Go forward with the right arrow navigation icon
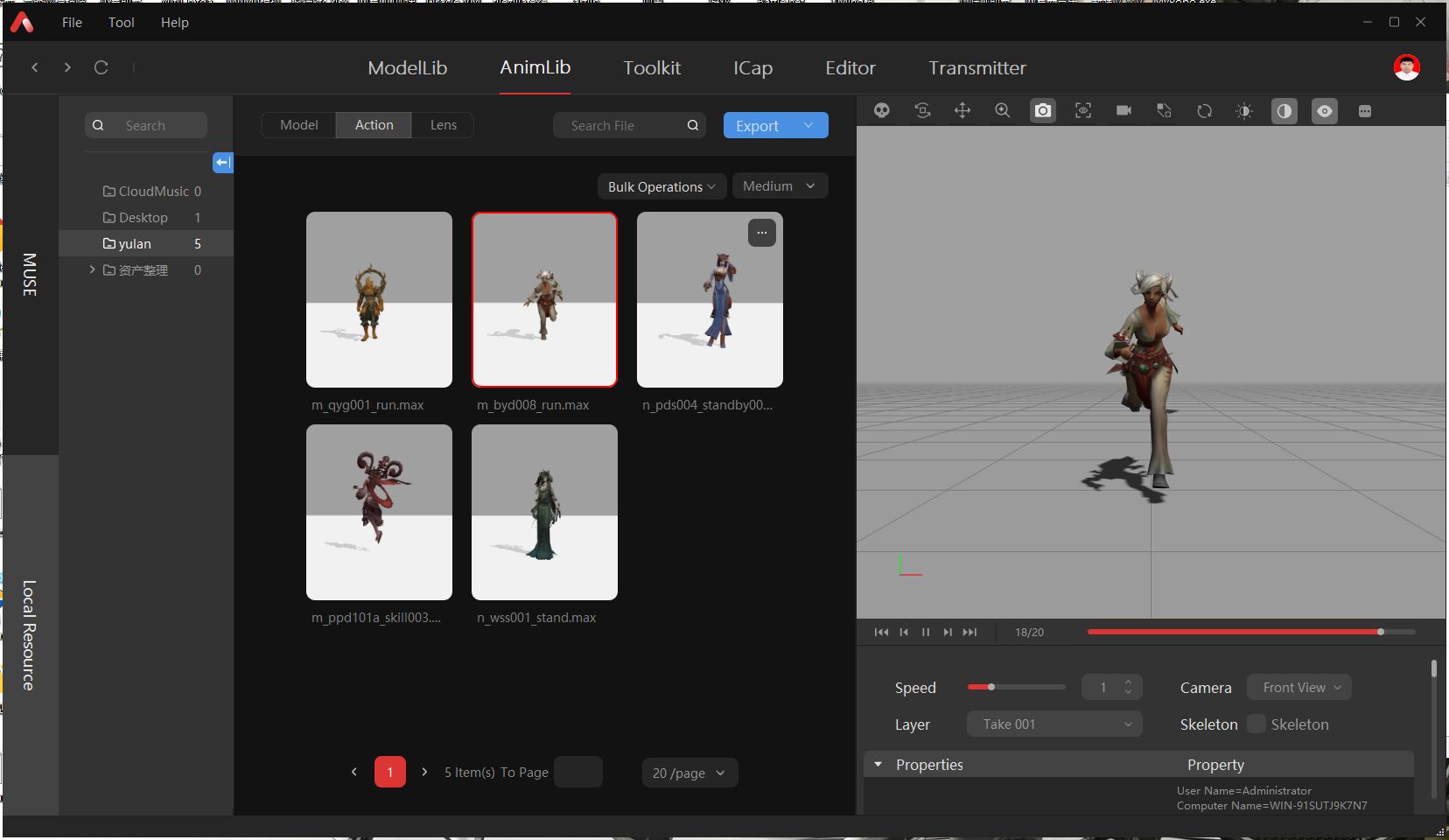This screenshot has height=840, width=1449. 67,67
